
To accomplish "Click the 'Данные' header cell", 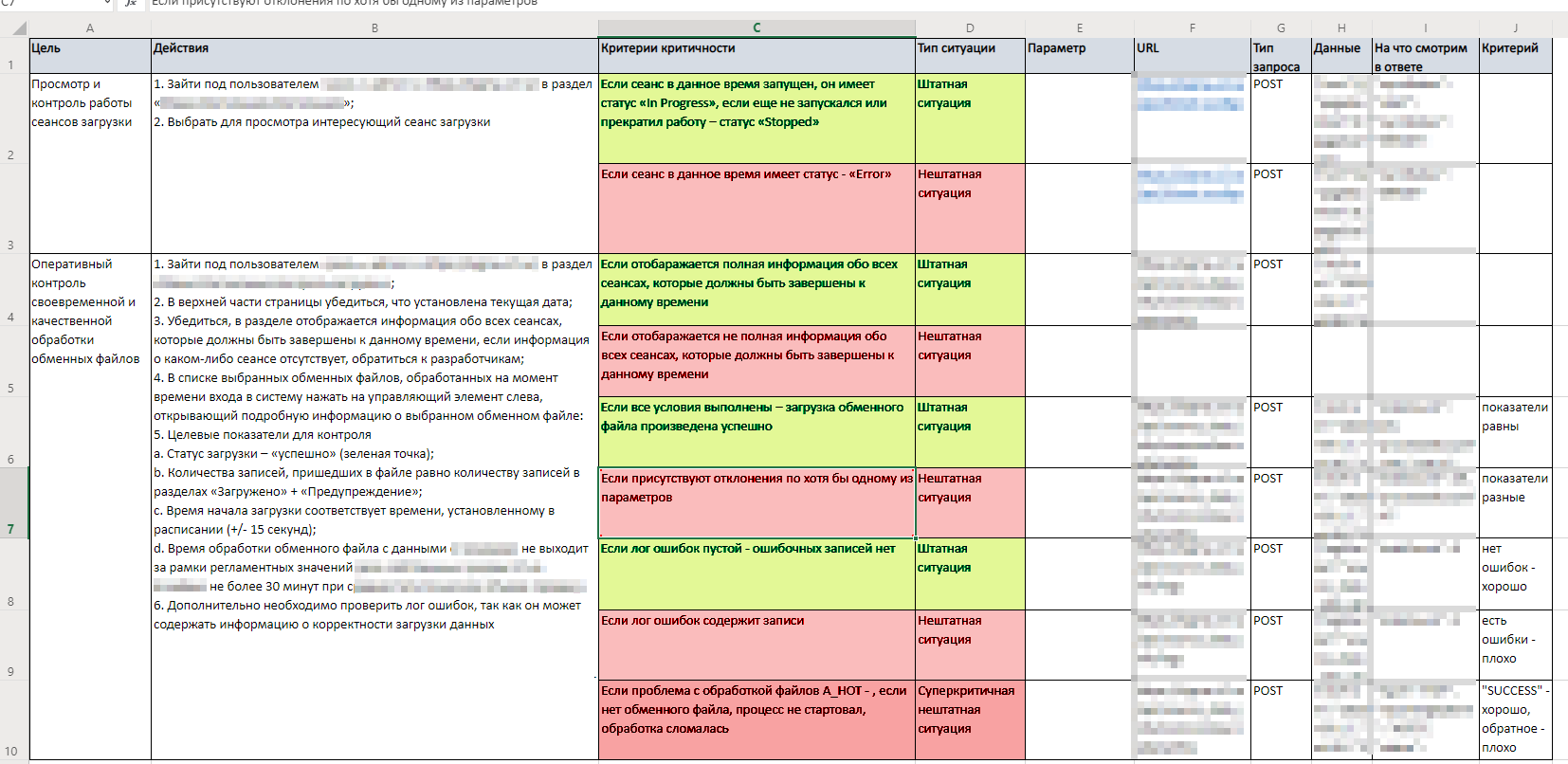I will [1341, 56].
